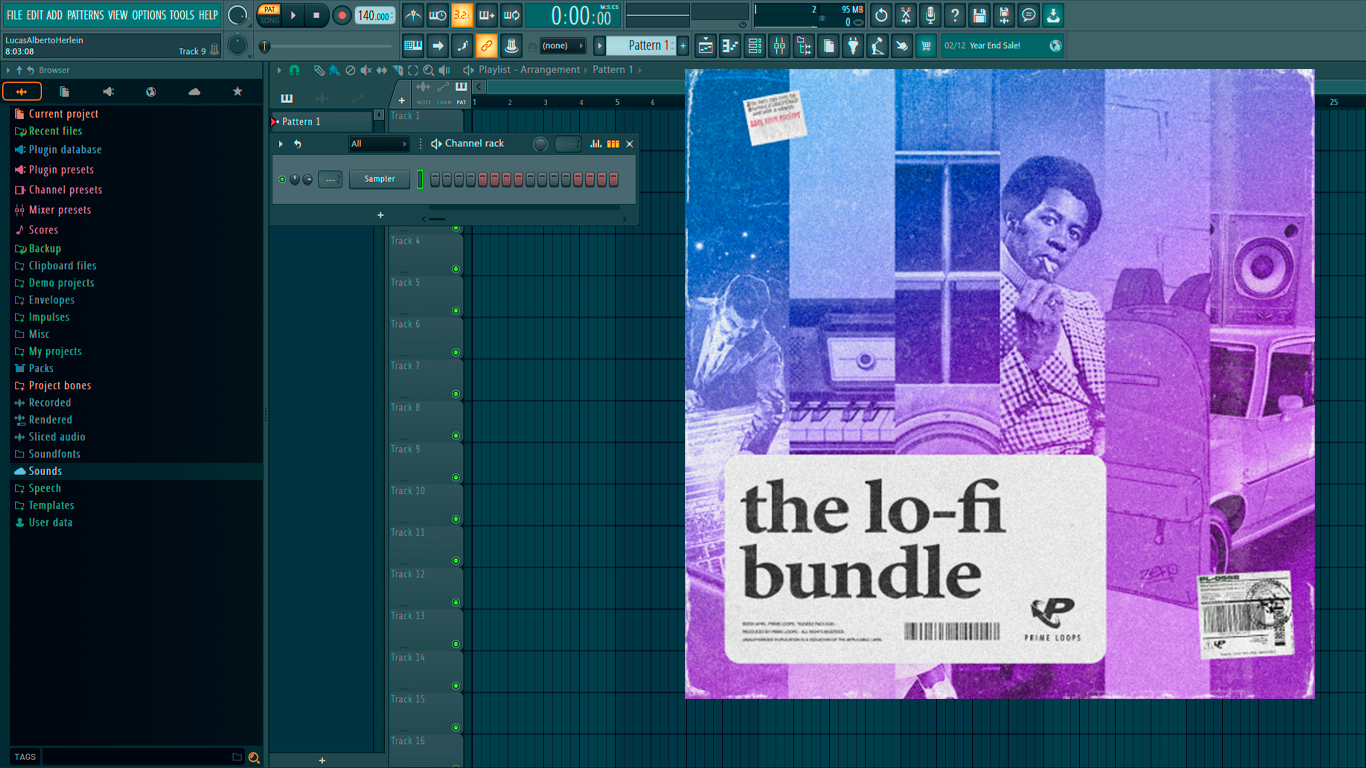Toggle note grid snap icon
Screen dimensions: 1366x768
coord(462,45)
